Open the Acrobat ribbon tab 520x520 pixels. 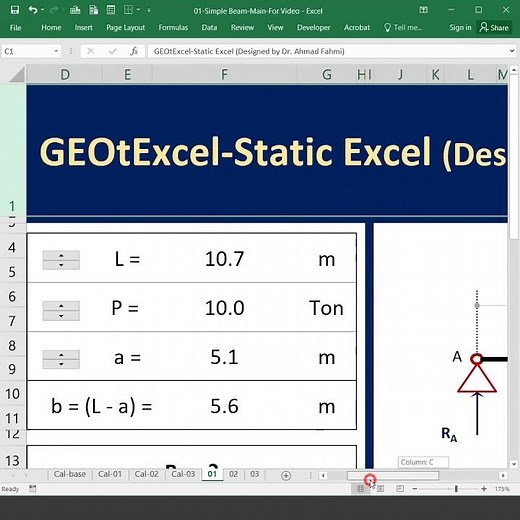click(357, 28)
